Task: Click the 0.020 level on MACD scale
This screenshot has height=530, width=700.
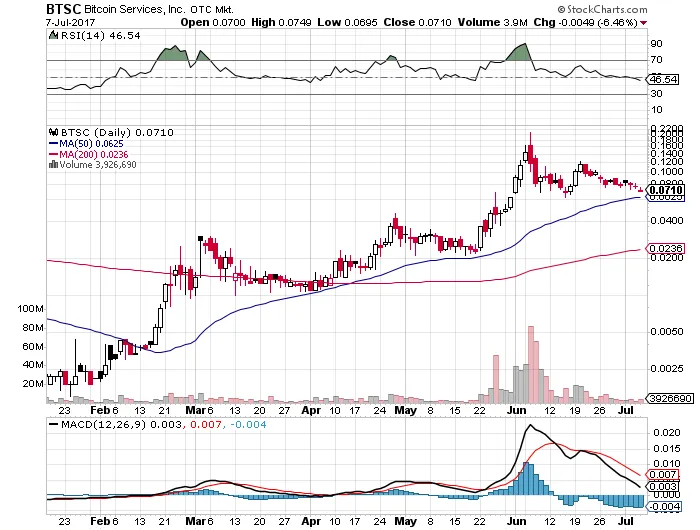Action: [667, 433]
